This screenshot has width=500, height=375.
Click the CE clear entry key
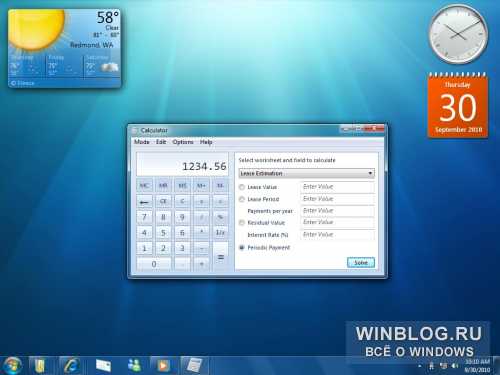[x=163, y=202]
